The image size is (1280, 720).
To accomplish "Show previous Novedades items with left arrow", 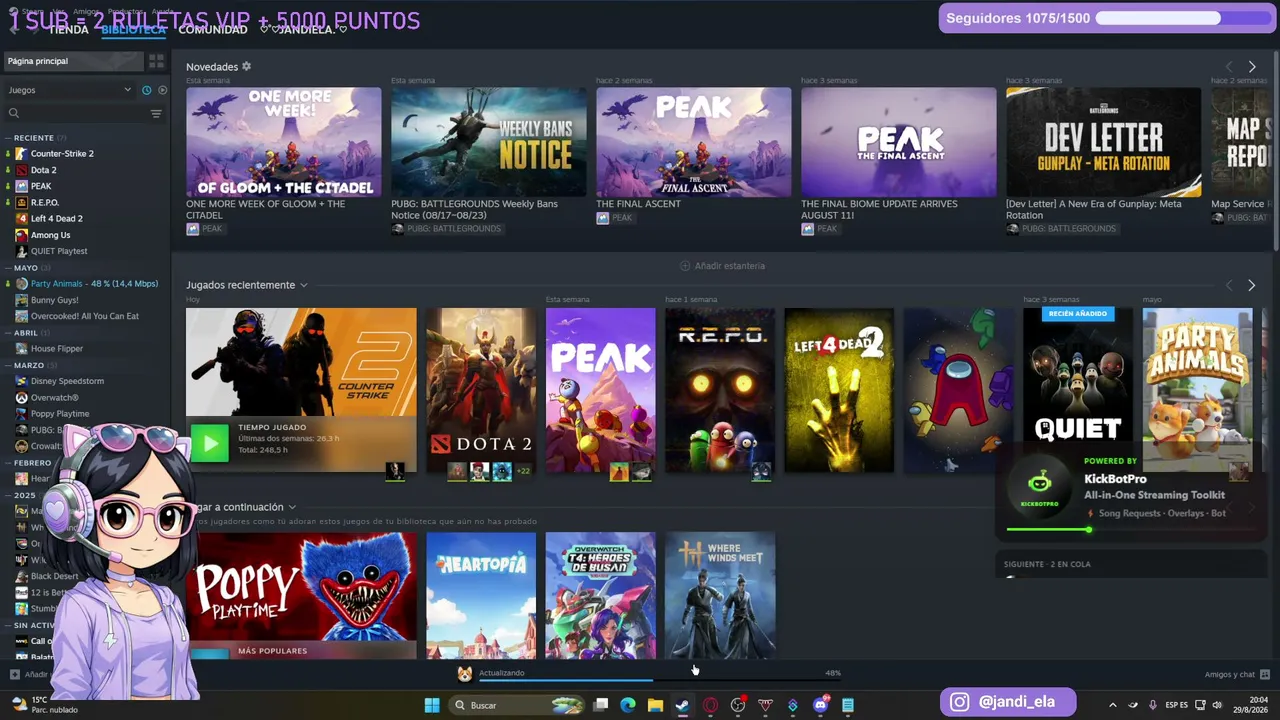I will (1229, 67).
